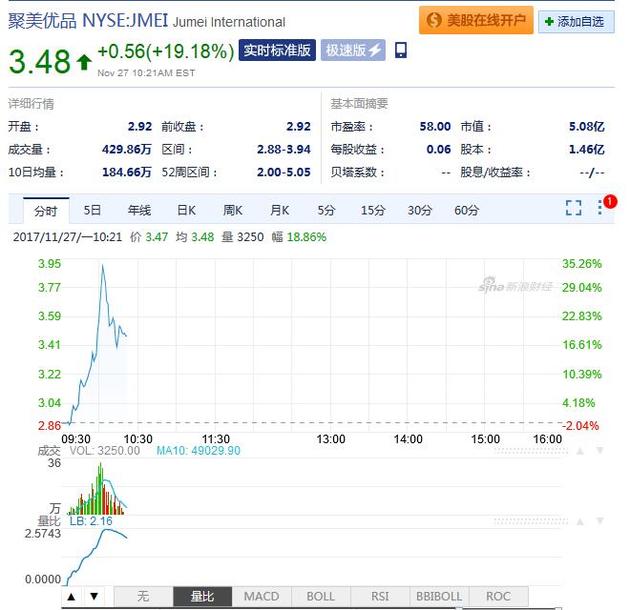The width and height of the screenshot is (630, 610).
Task: Click the 52周区间 value 2.00-5.05
Action: tap(284, 172)
